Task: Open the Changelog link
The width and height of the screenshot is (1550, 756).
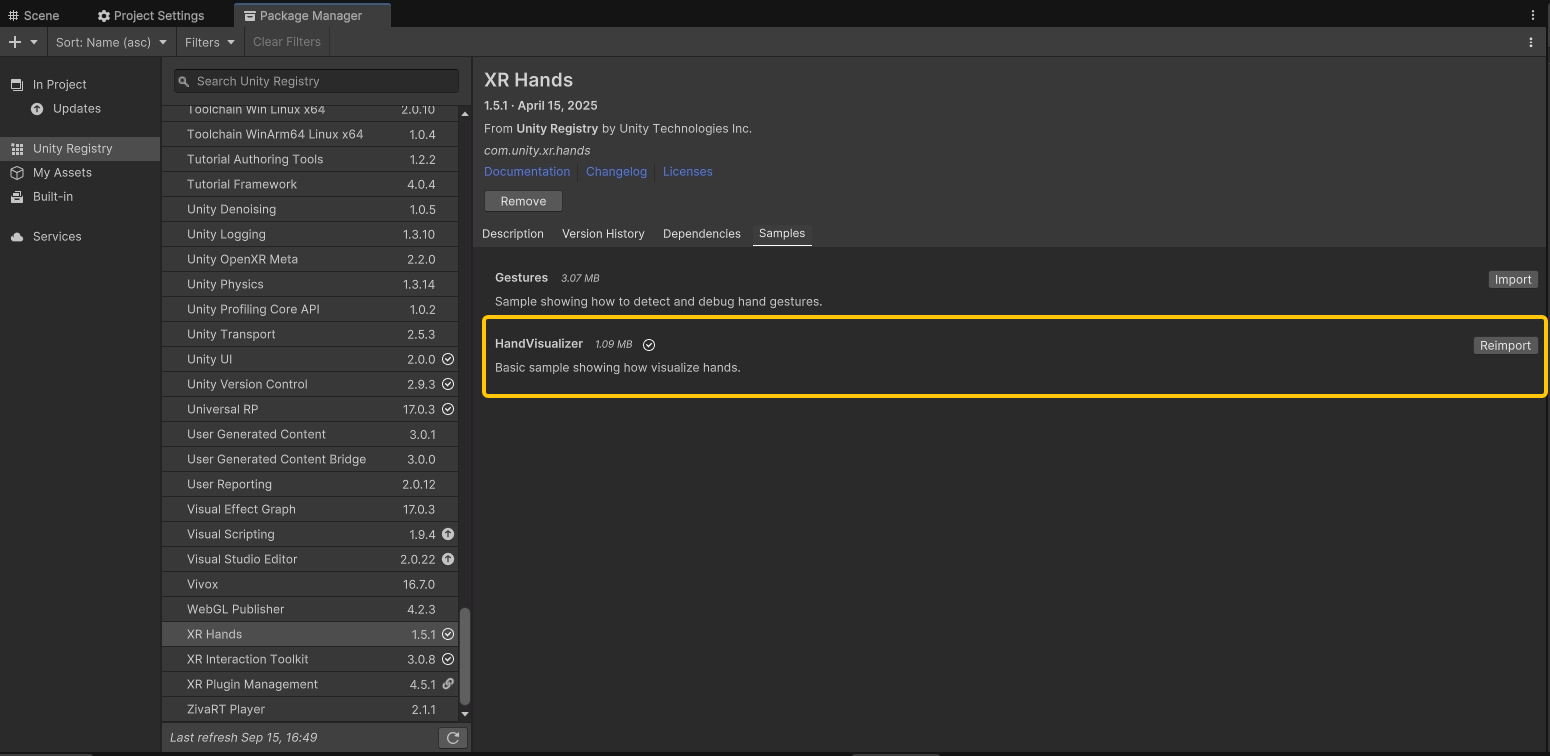Action: [x=616, y=172]
